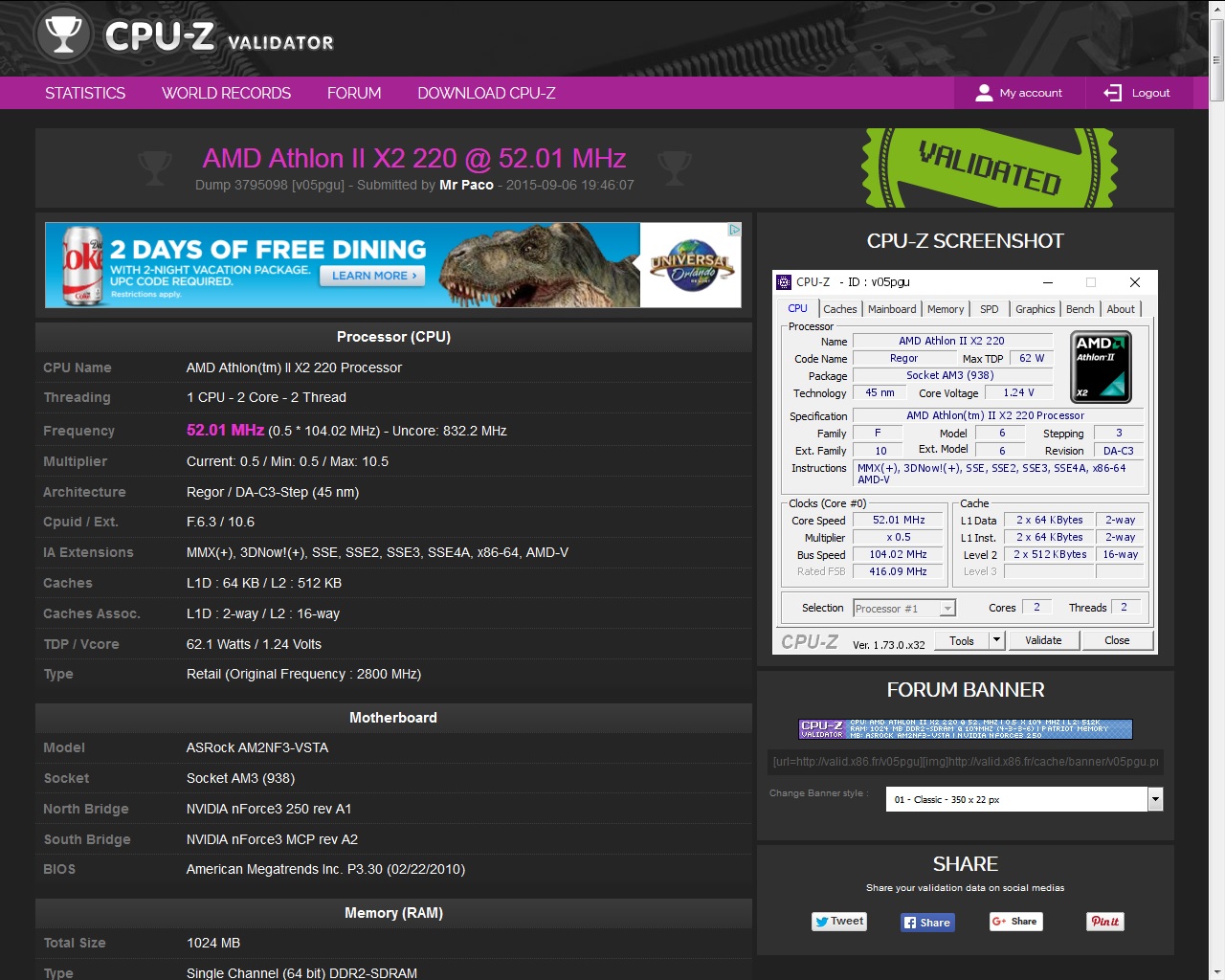Image resolution: width=1225 pixels, height=980 pixels.
Task: Click the Pinterest Pin it button
Action: click(x=1105, y=922)
